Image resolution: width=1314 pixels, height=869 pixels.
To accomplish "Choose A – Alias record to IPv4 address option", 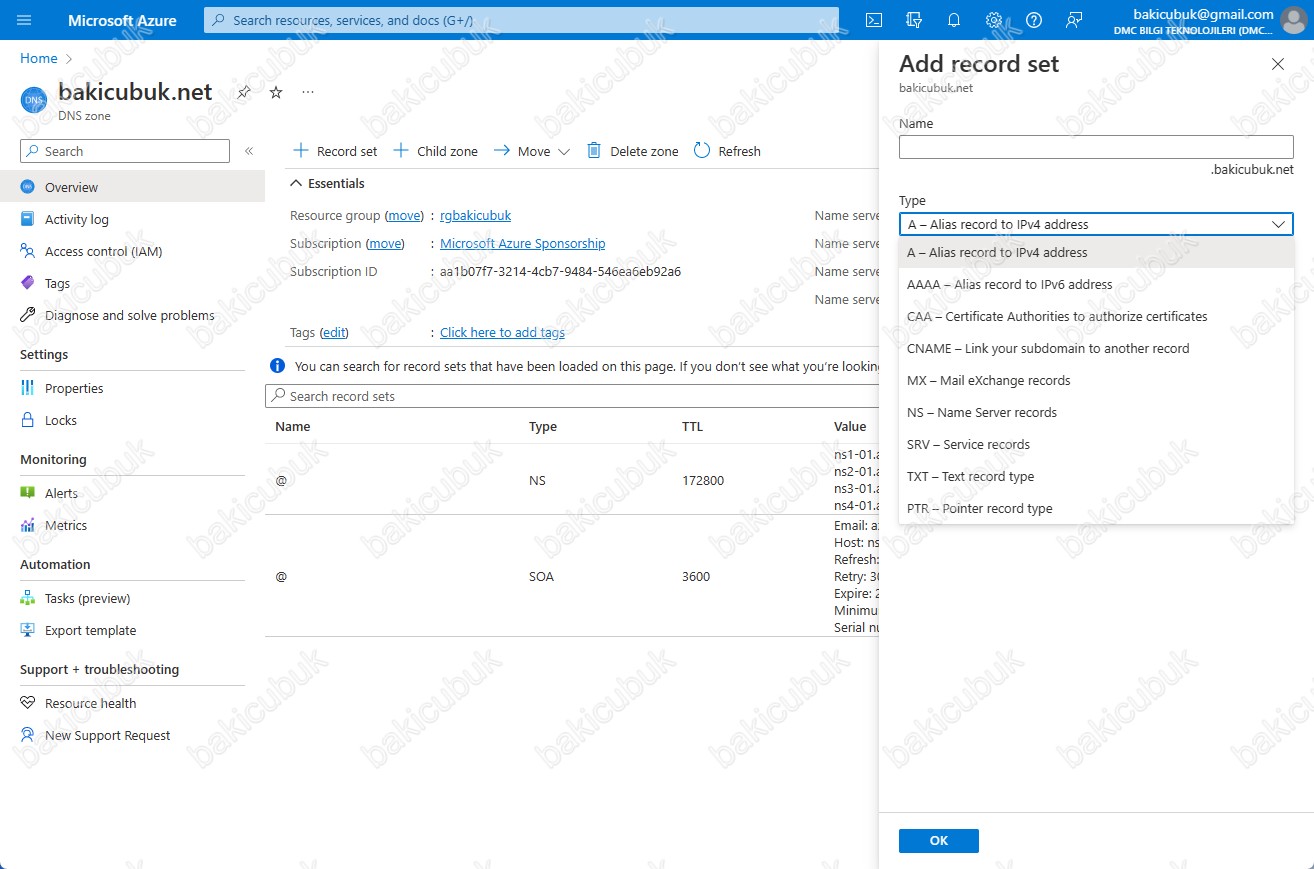I will (1096, 252).
